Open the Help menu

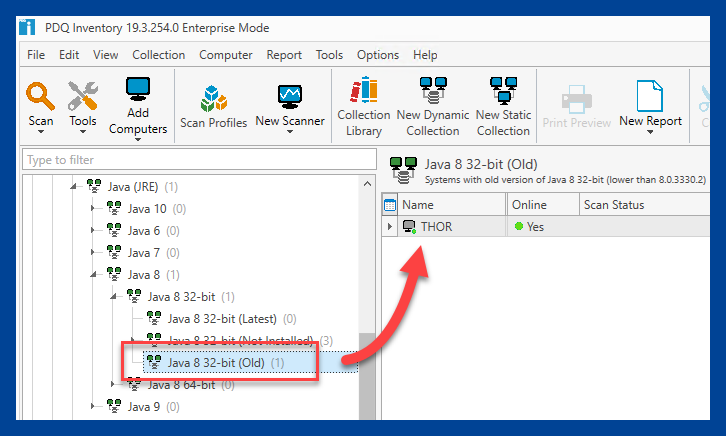[425, 55]
